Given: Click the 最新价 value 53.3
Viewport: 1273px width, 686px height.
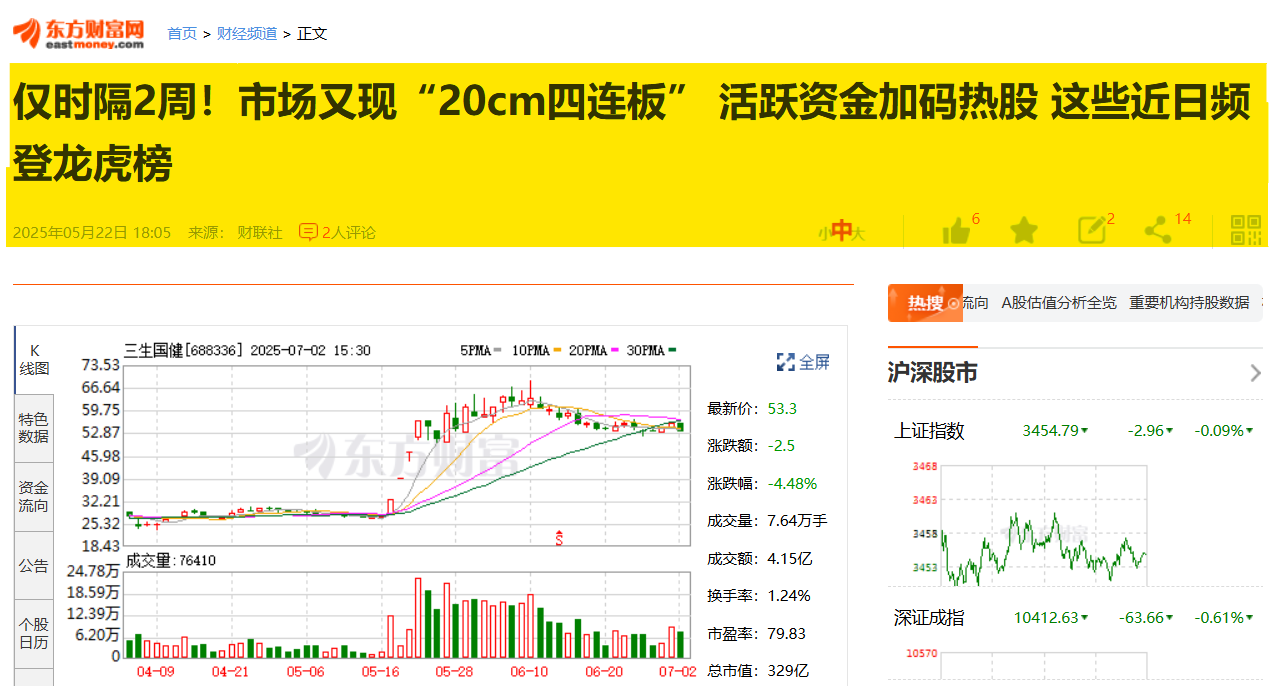Looking at the screenshot, I should [x=782, y=408].
